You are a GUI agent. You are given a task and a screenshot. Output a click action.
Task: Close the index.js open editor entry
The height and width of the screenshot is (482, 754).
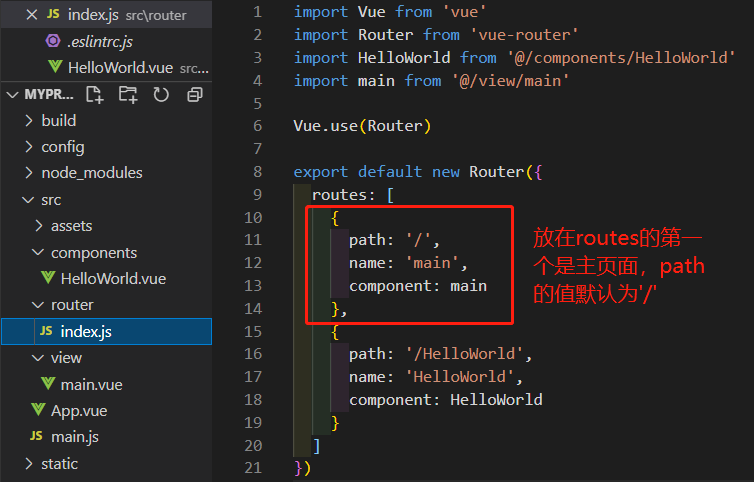point(32,15)
